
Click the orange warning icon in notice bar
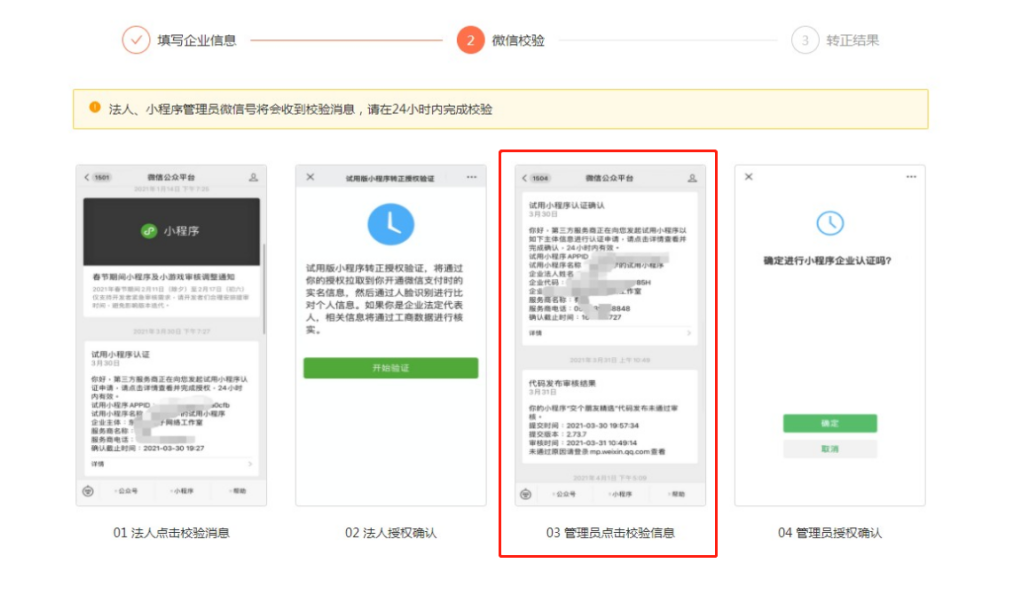[95, 108]
